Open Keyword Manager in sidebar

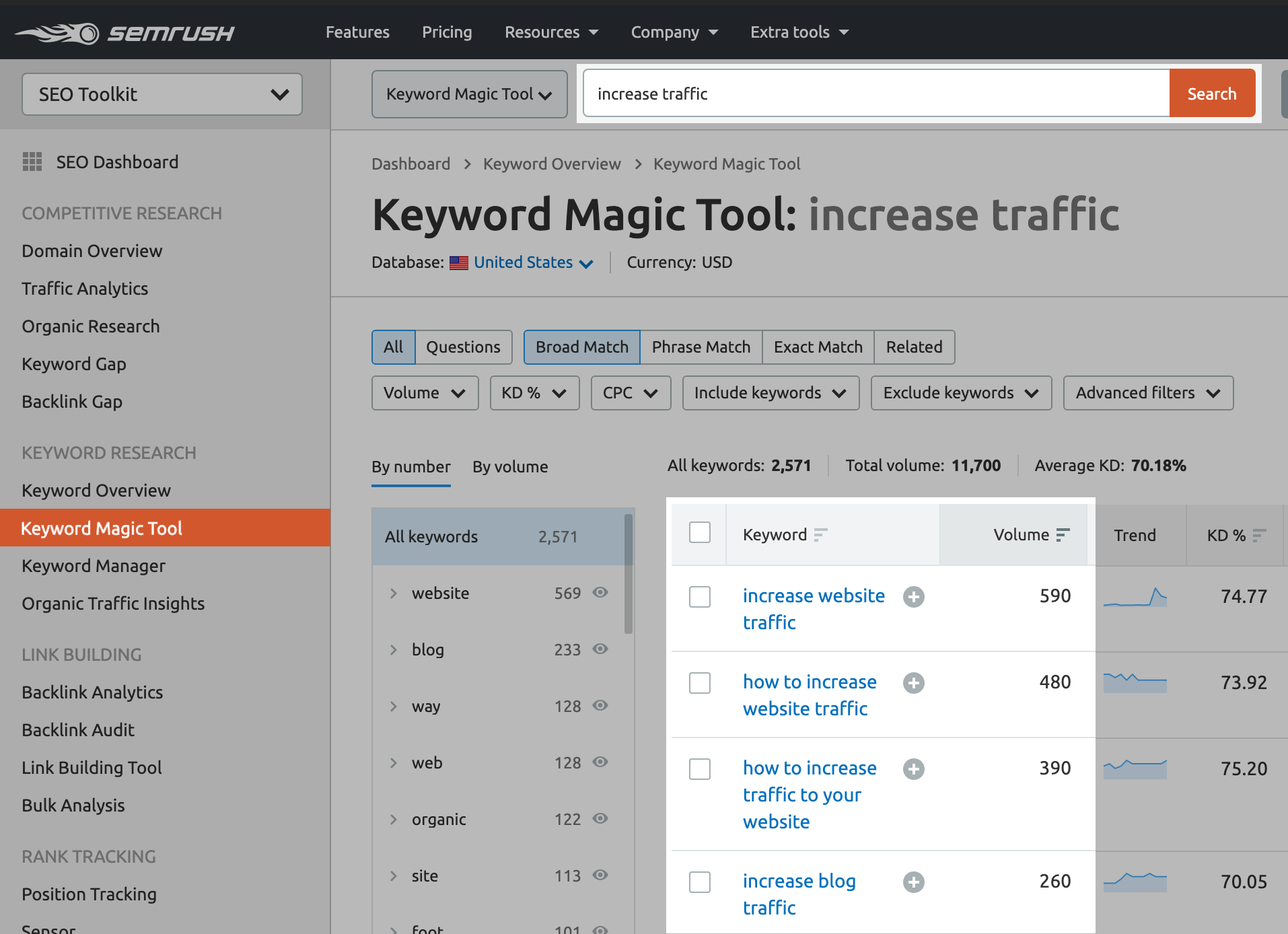(94, 566)
